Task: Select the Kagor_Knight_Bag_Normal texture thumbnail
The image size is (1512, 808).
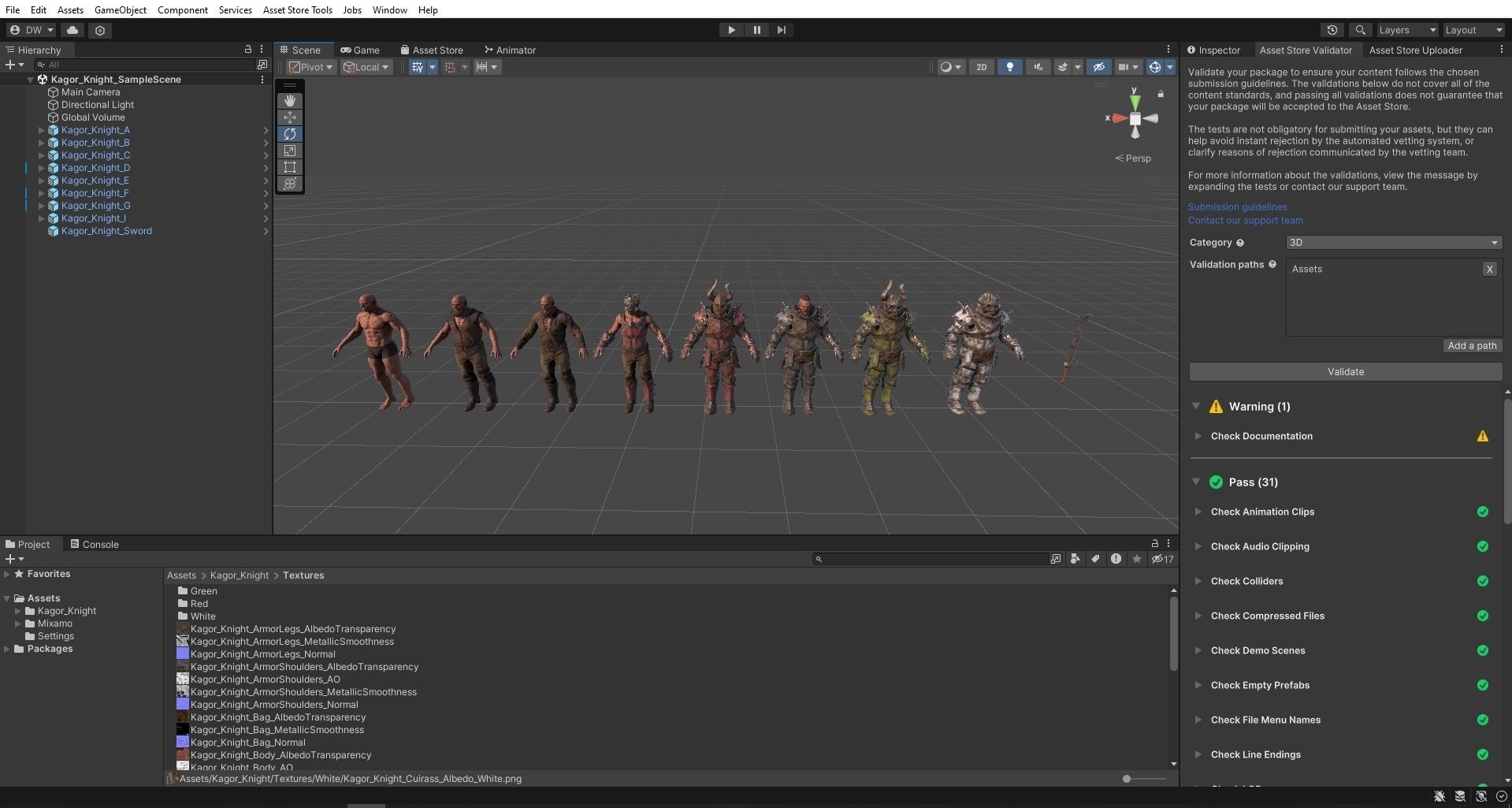Action: 182,743
